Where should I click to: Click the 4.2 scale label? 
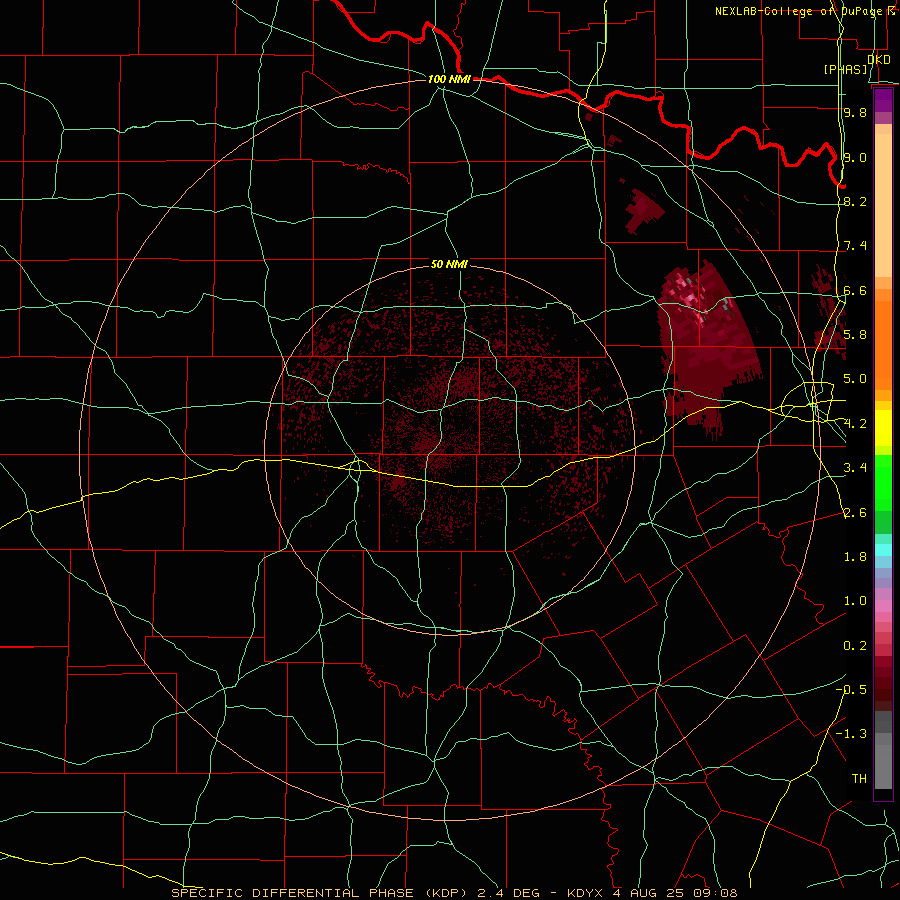(855, 424)
